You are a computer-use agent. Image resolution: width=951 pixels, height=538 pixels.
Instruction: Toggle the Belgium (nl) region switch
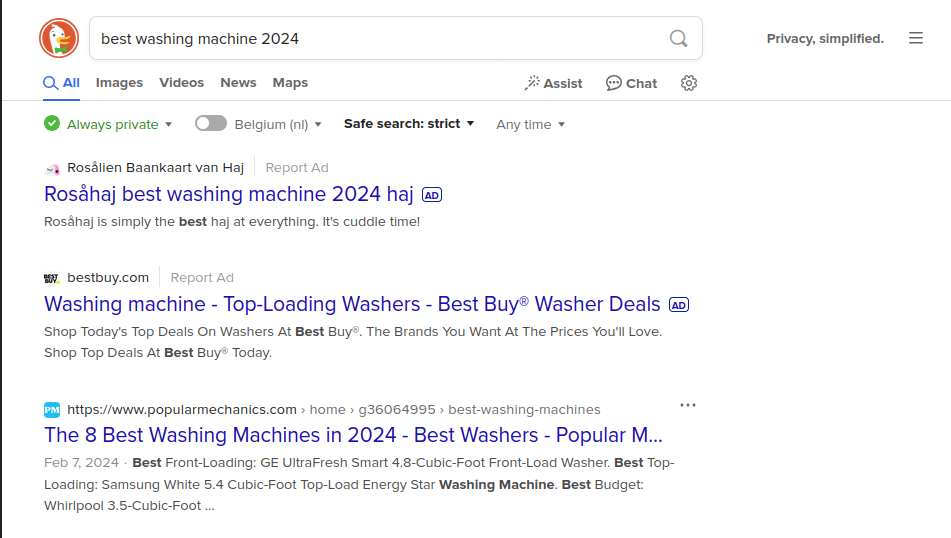click(x=210, y=124)
